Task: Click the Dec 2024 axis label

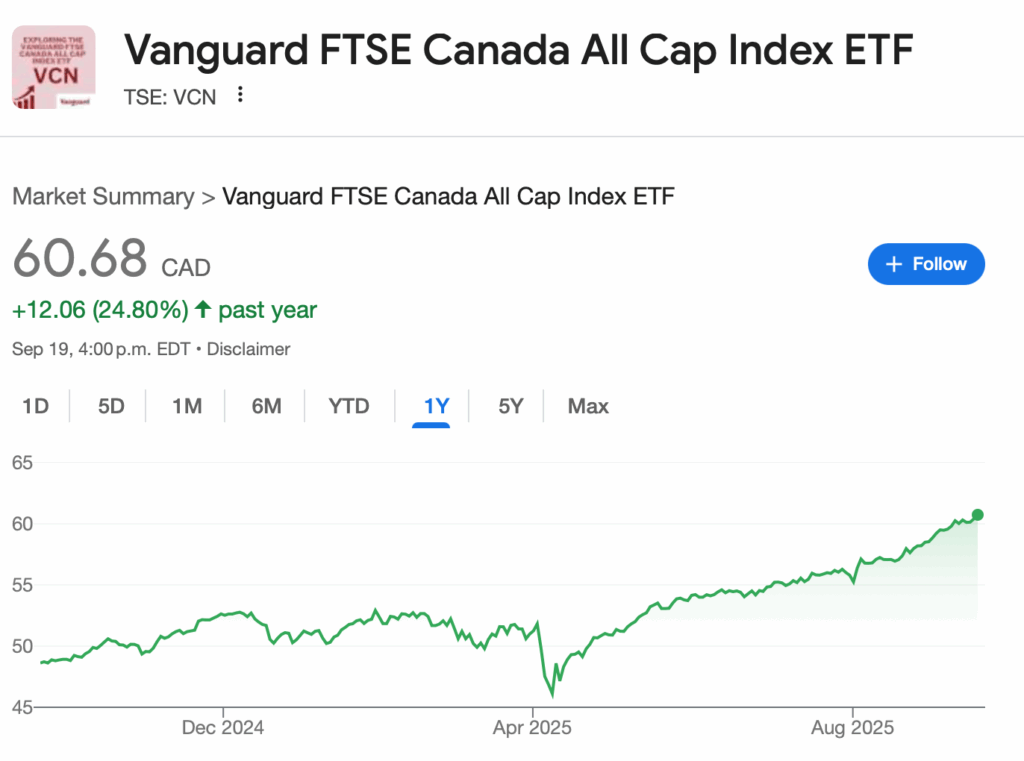Action: click(223, 728)
